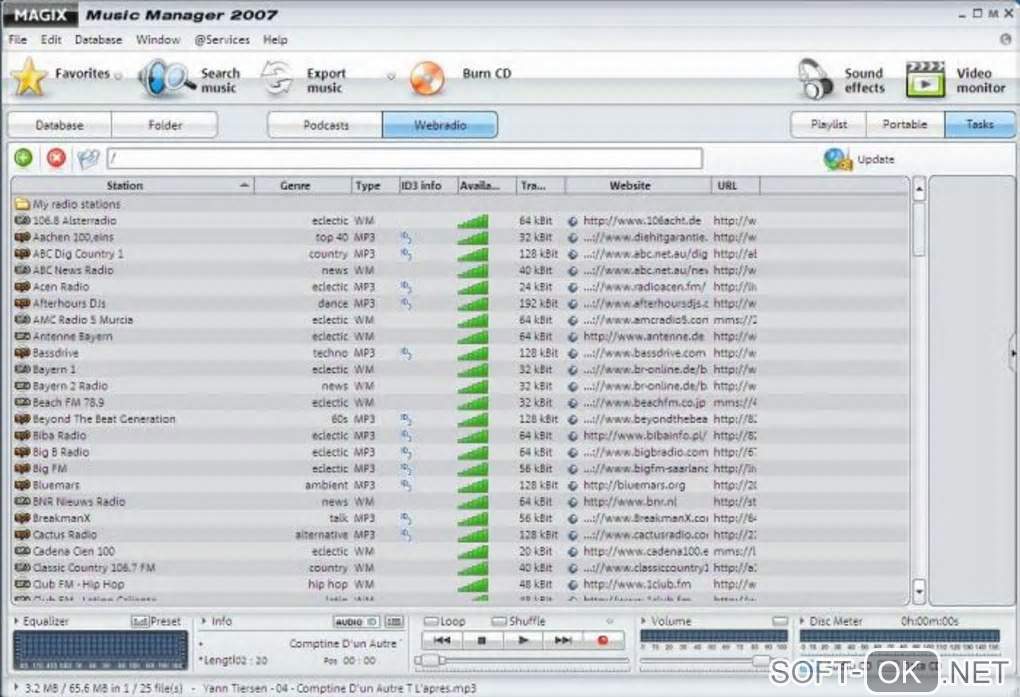
Task: Open the File menu
Action: [18, 40]
